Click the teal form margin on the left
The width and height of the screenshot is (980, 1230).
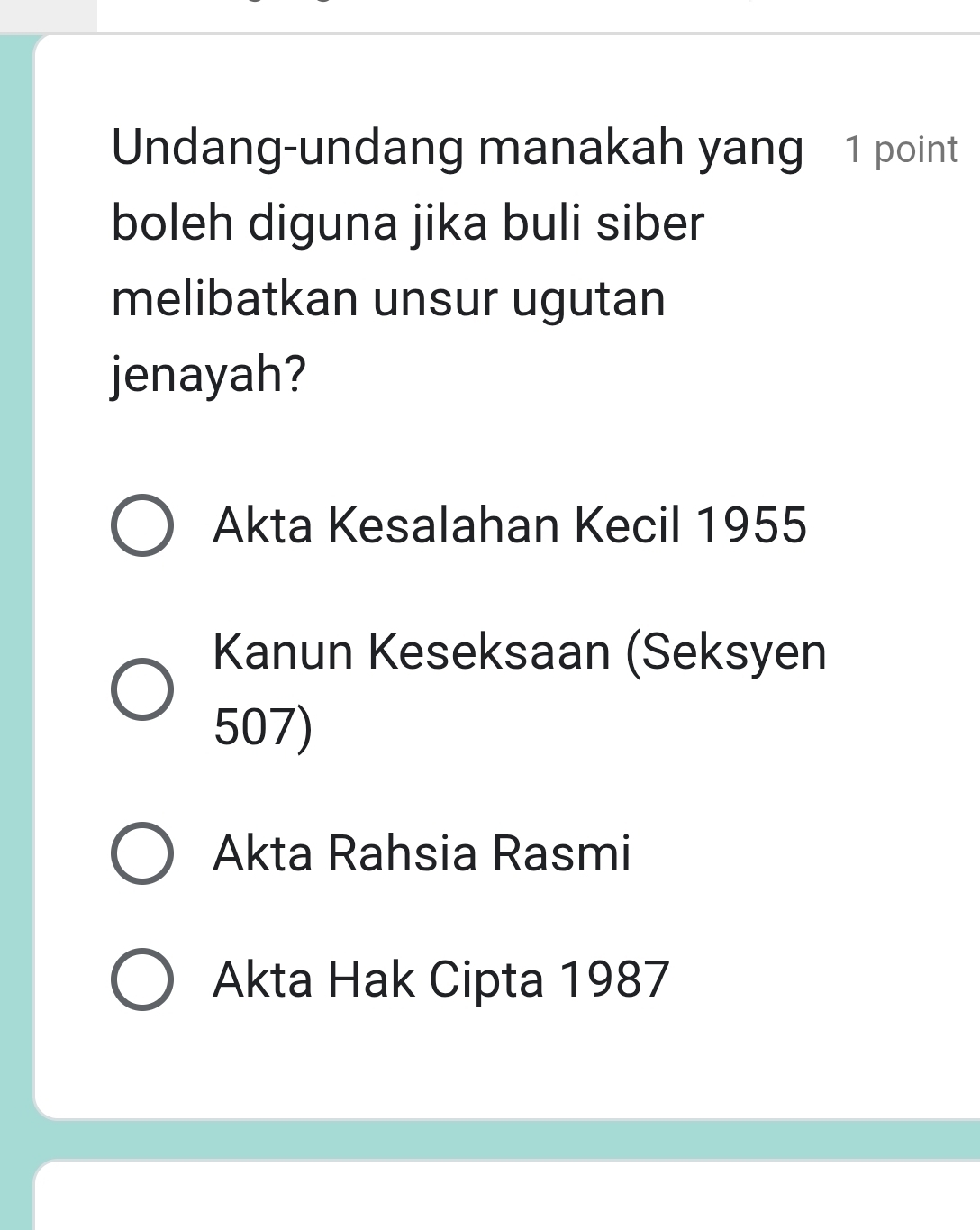tap(15, 631)
